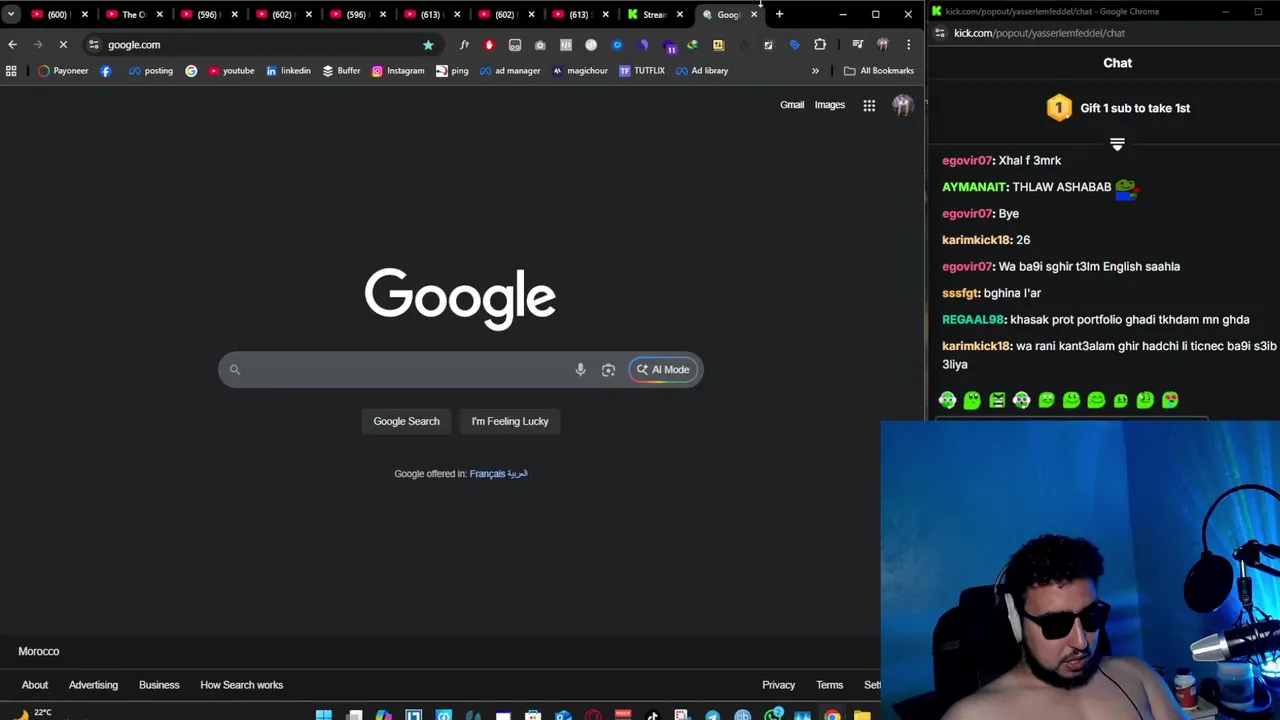Open the Extensions puzzle-piece menu
The height and width of the screenshot is (720, 1280).
pos(820,44)
